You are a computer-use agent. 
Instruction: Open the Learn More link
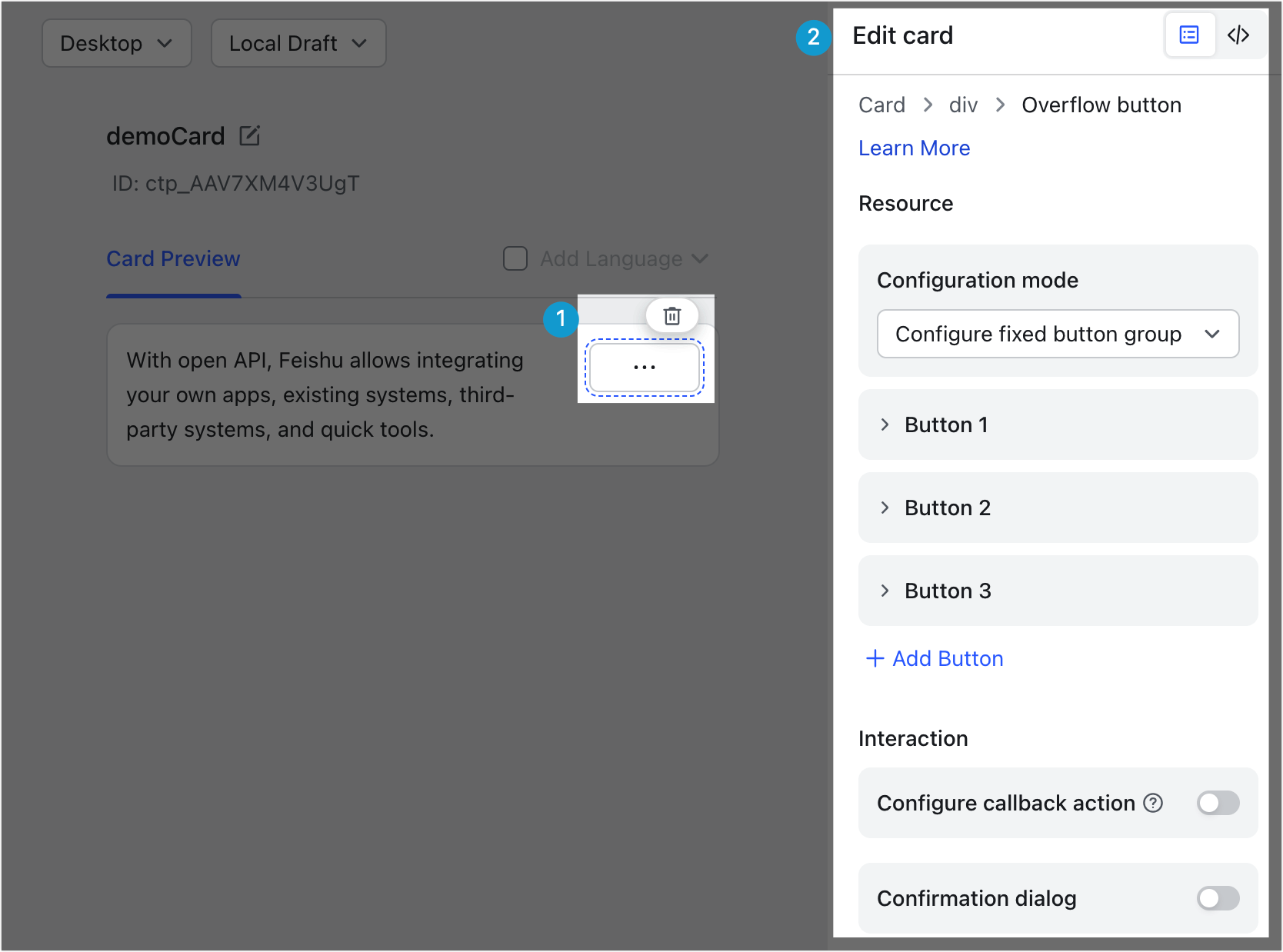pos(914,148)
